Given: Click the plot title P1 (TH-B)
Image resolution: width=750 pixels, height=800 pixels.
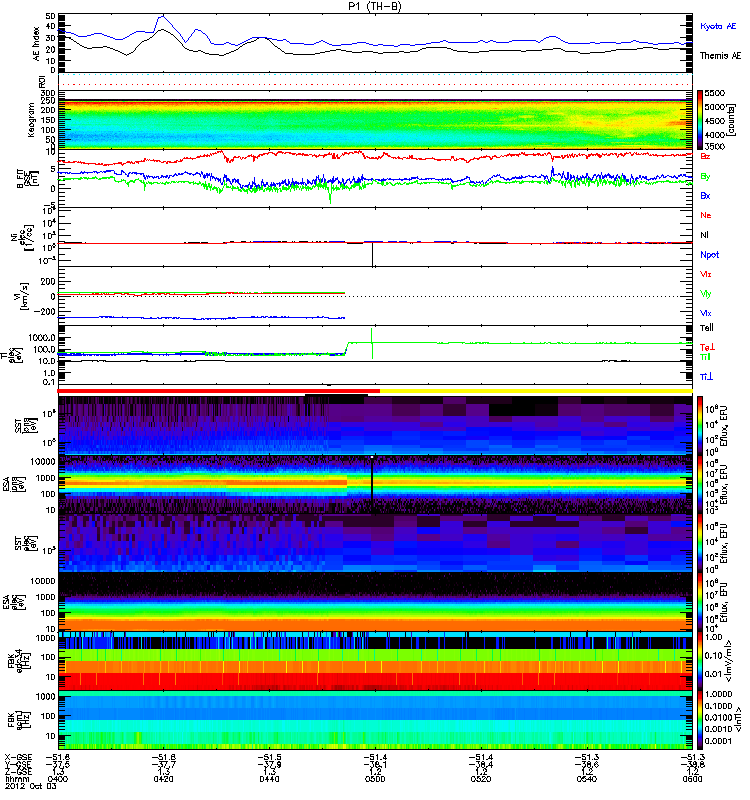Looking at the screenshot, I should click(x=375, y=6).
